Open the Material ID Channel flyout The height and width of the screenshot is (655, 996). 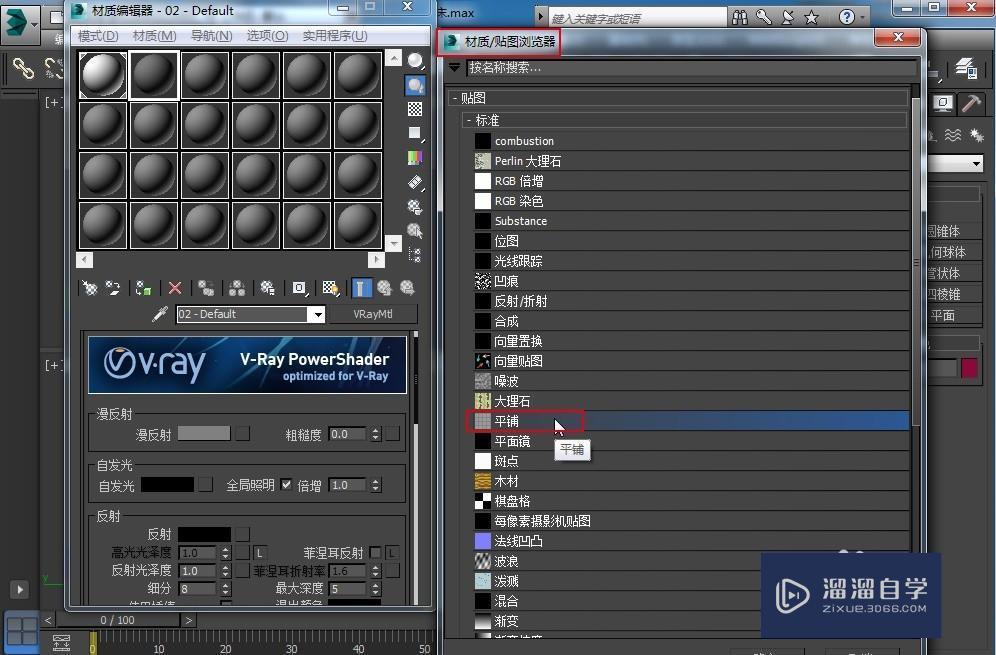point(299,288)
